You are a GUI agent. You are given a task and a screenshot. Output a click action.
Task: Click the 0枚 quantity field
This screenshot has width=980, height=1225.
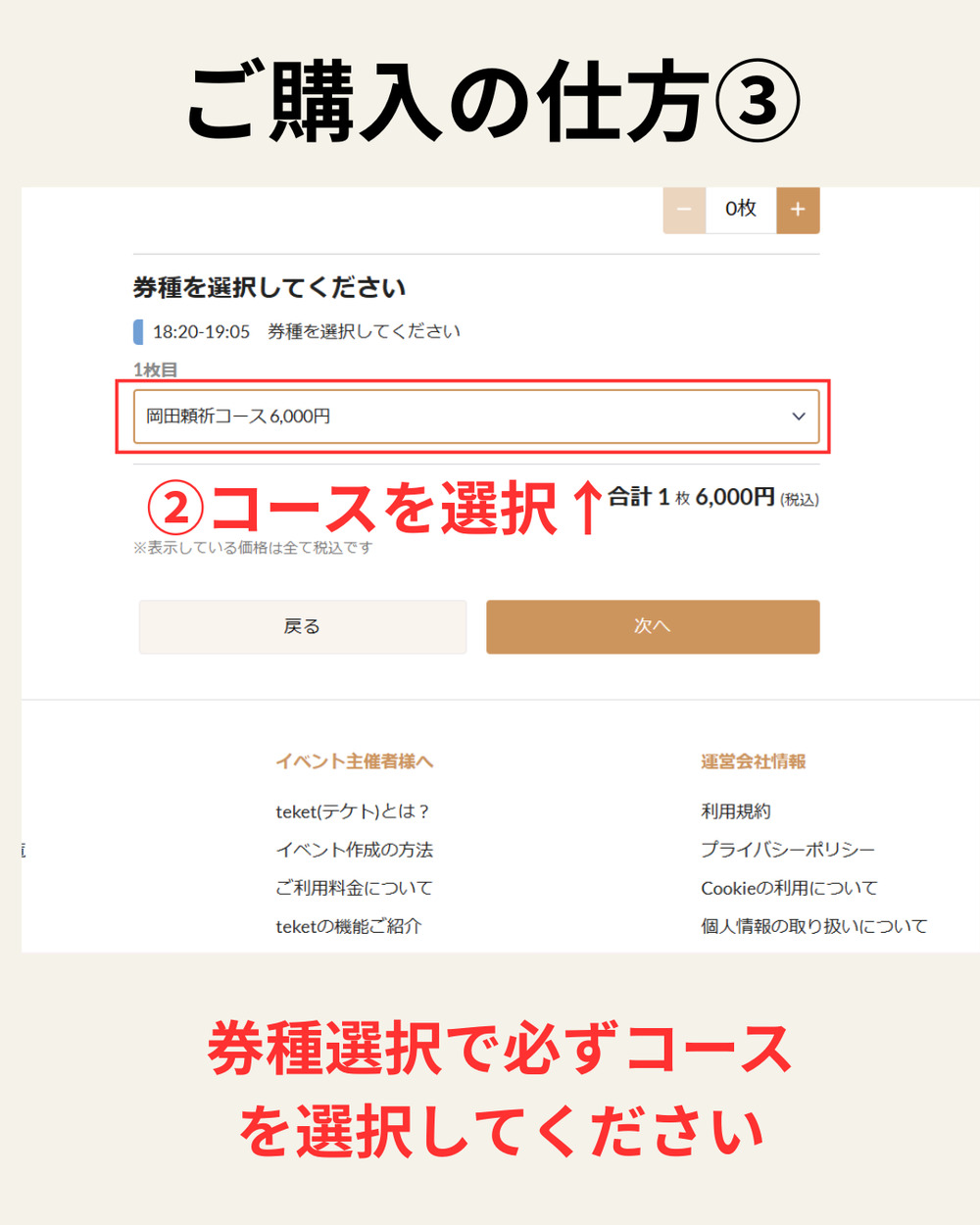tap(741, 210)
